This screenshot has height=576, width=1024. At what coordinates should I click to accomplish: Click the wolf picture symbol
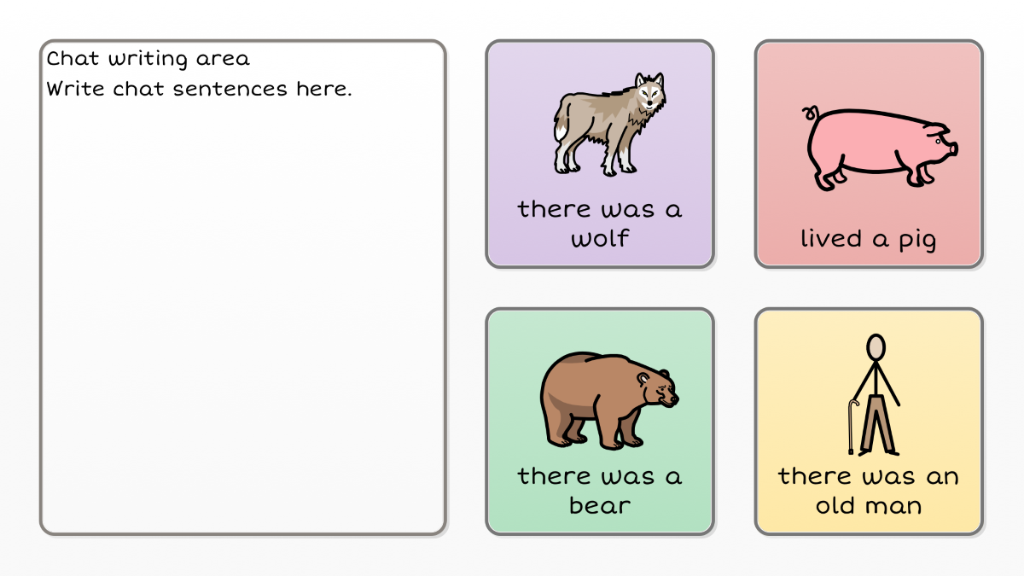pos(610,124)
